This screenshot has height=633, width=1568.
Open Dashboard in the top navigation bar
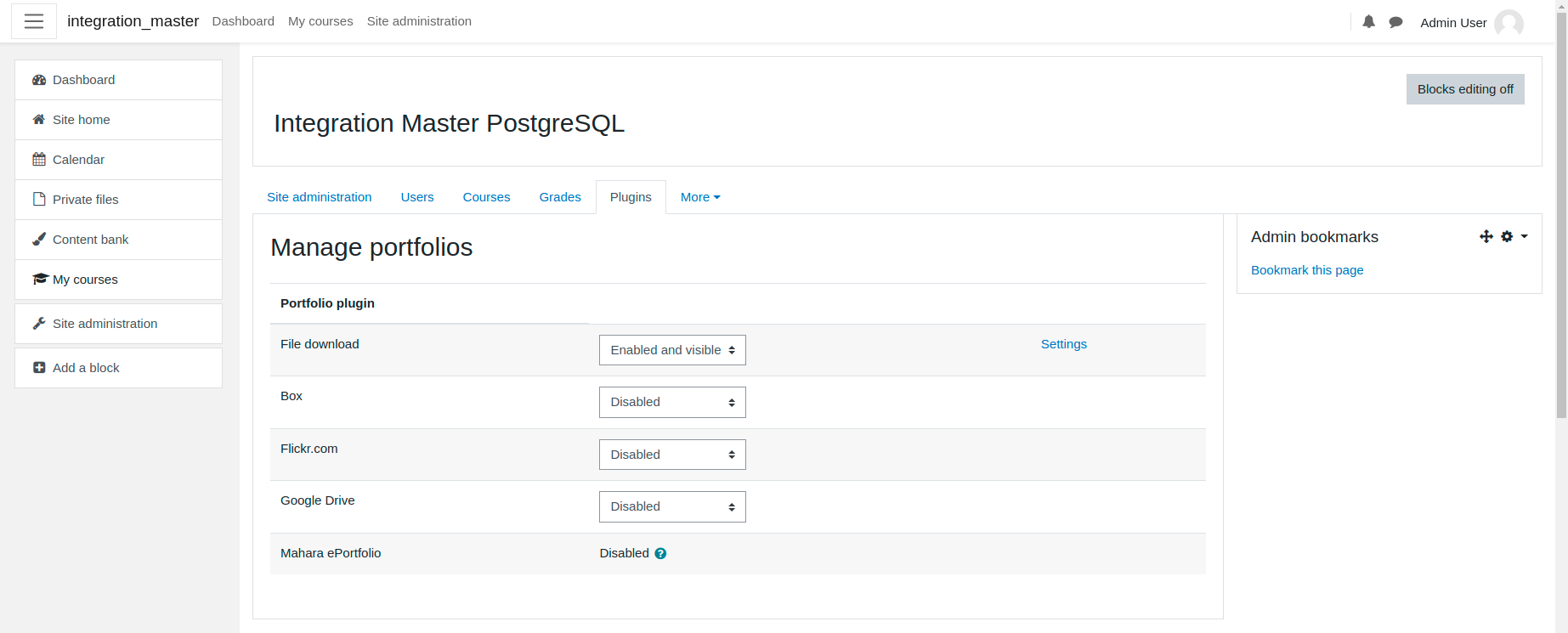pyautogui.click(x=243, y=21)
